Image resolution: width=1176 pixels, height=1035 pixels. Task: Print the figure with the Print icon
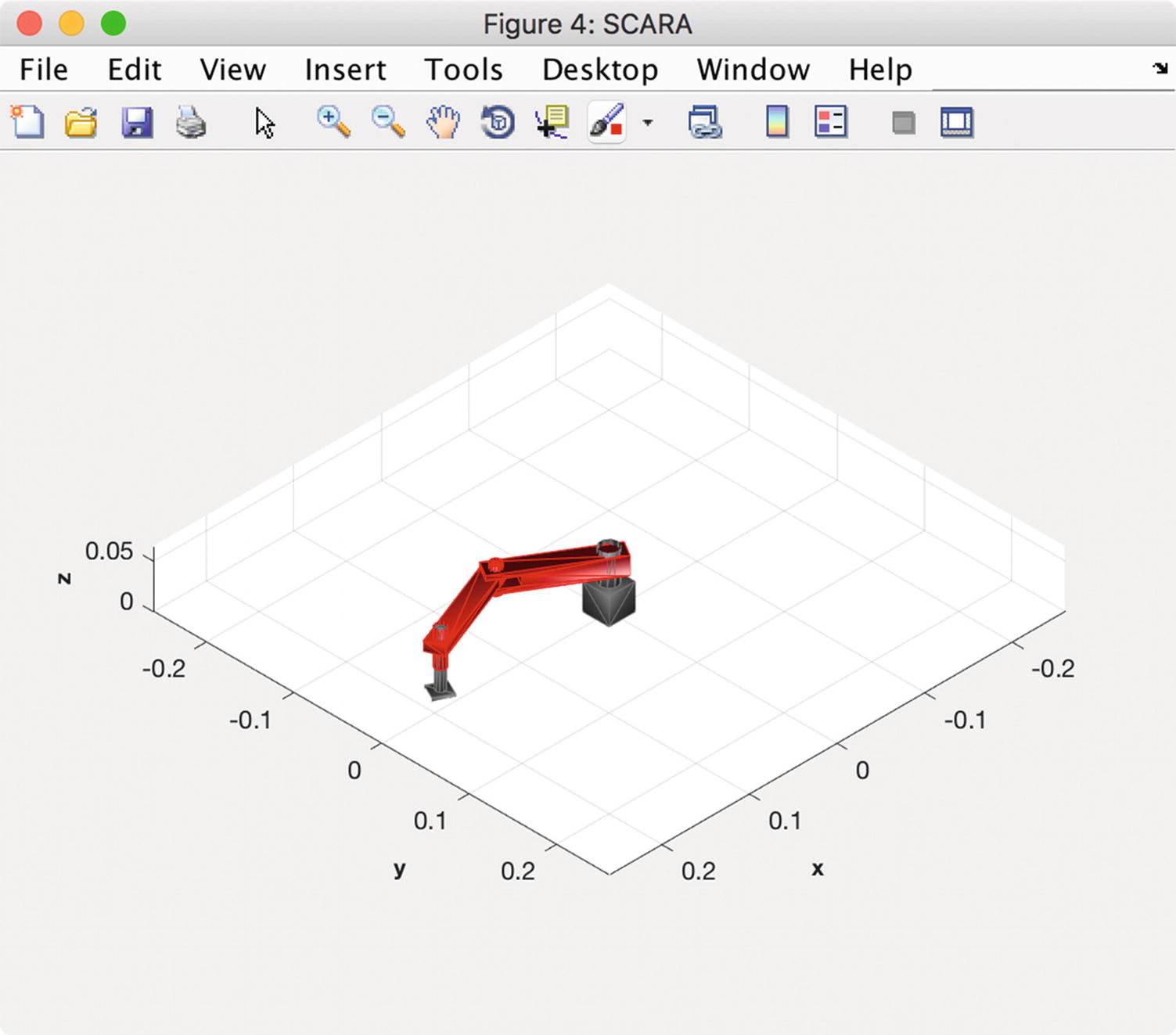[x=192, y=122]
